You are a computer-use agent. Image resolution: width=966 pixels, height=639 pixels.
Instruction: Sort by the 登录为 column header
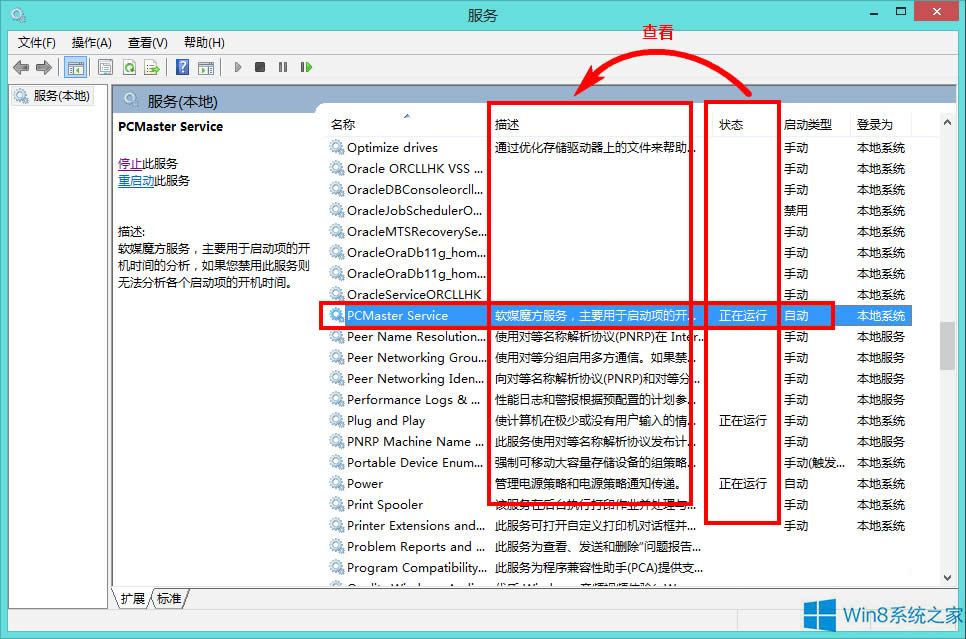874,124
